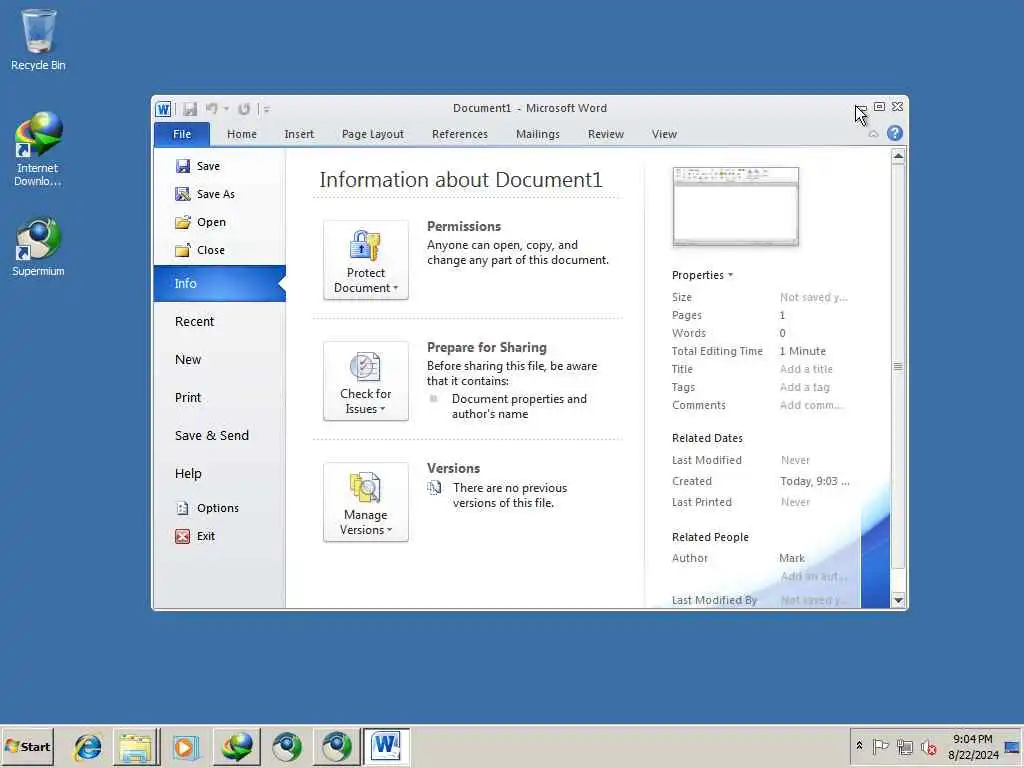Click the Internet Download Manager globe taskbar icon
This screenshot has width=1024, height=768.
coord(236,746)
